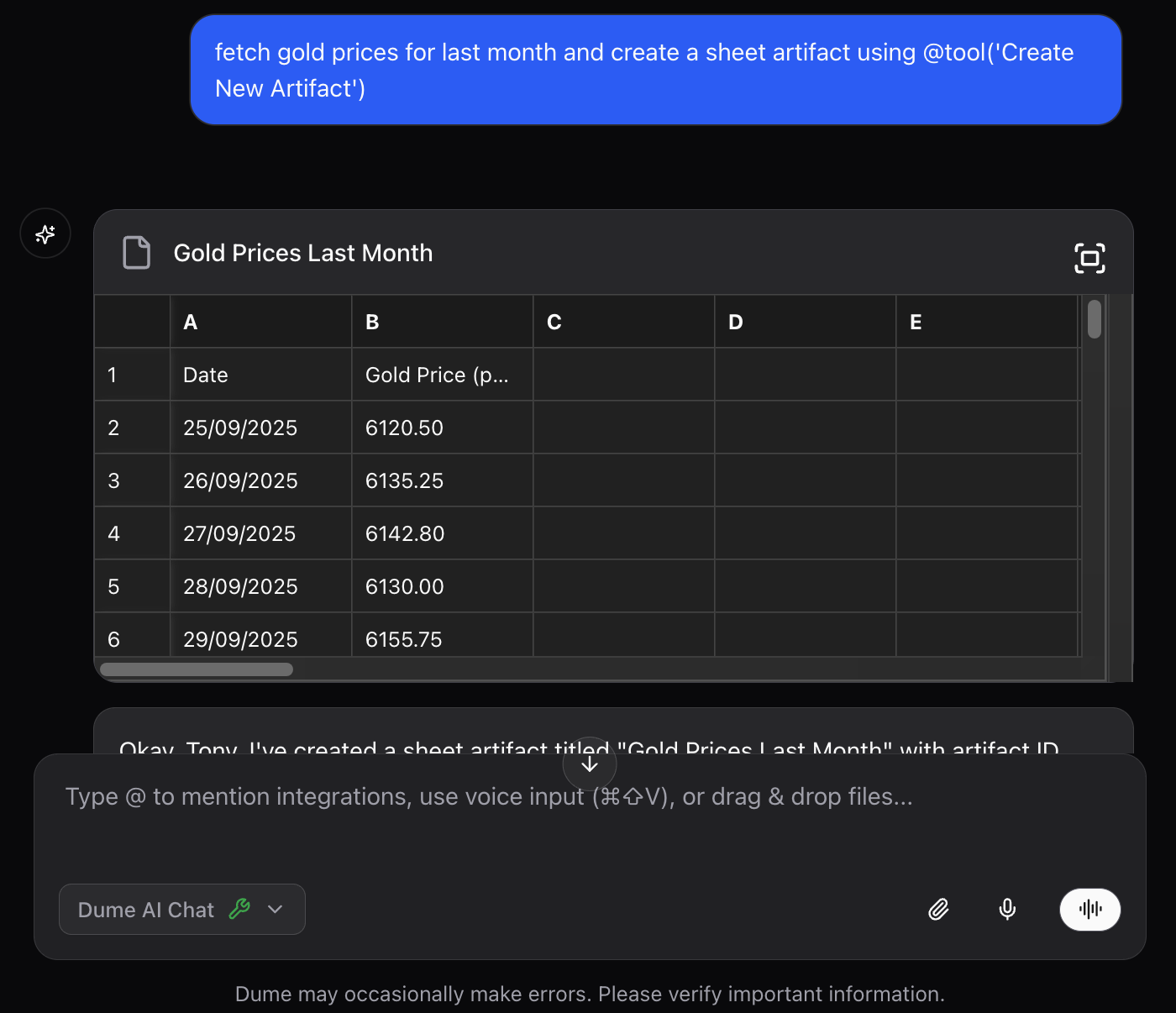Viewport: 1176px width, 1013px height.
Task: Click the "Date" header cell
Action: pyautogui.click(x=261, y=375)
